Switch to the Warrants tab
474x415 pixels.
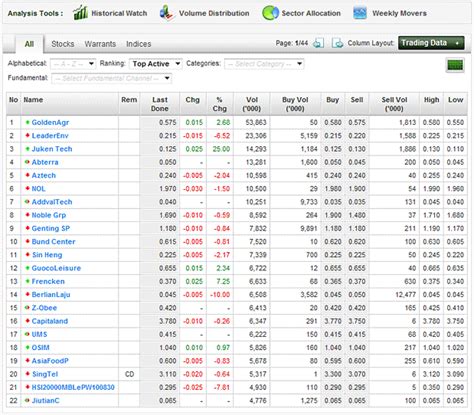pos(100,44)
